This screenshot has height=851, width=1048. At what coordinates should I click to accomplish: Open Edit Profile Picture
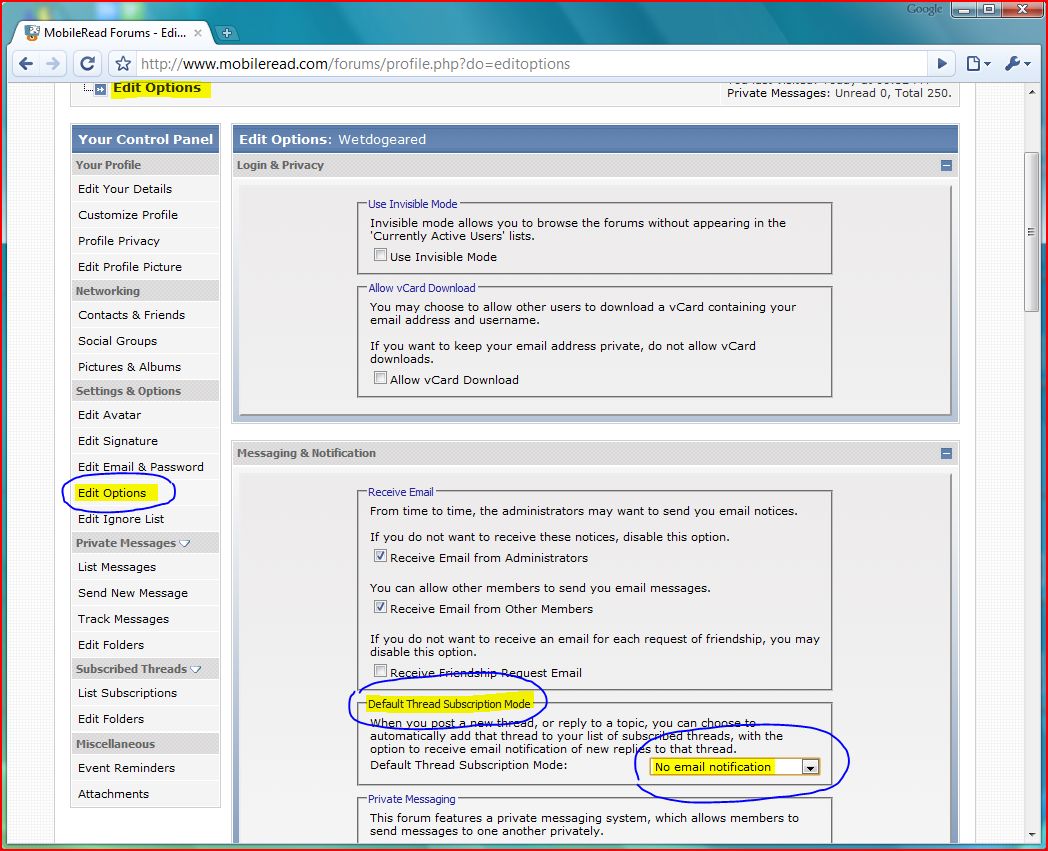coord(130,267)
